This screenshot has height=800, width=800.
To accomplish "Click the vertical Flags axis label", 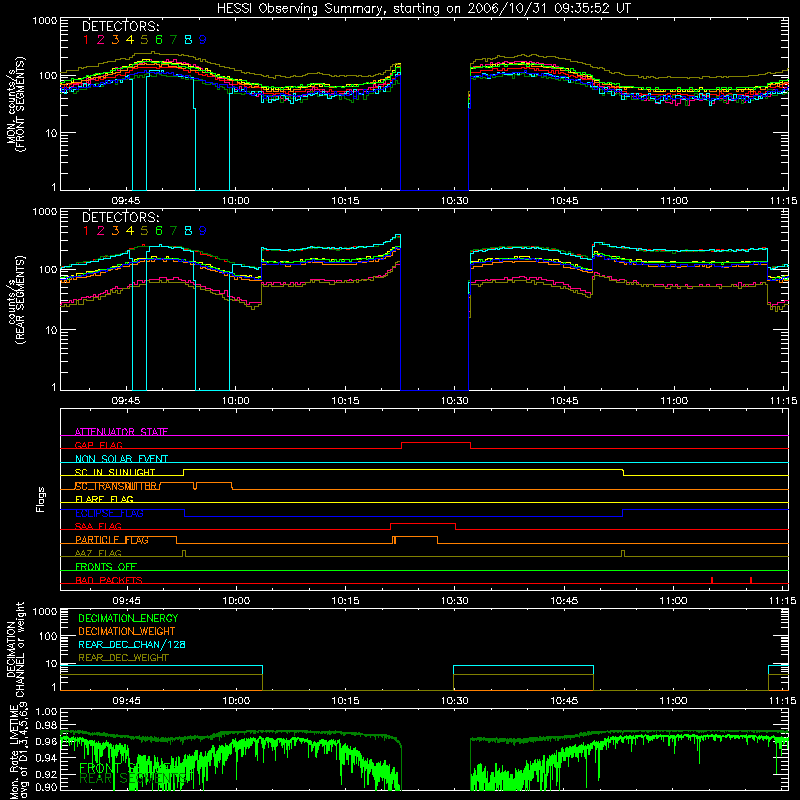I will click(x=41, y=499).
